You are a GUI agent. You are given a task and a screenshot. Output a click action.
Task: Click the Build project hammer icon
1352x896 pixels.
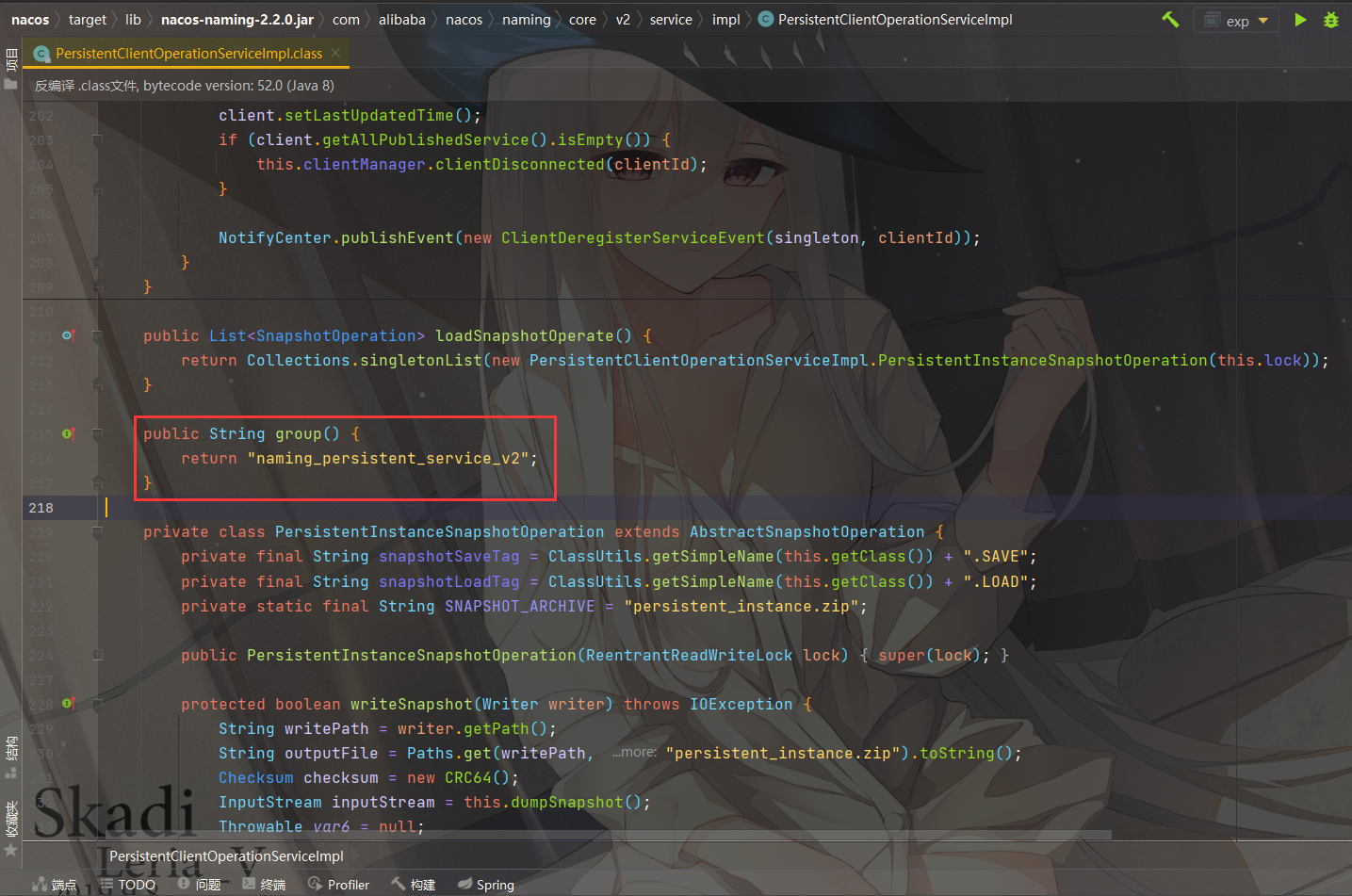click(x=1170, y=19)
